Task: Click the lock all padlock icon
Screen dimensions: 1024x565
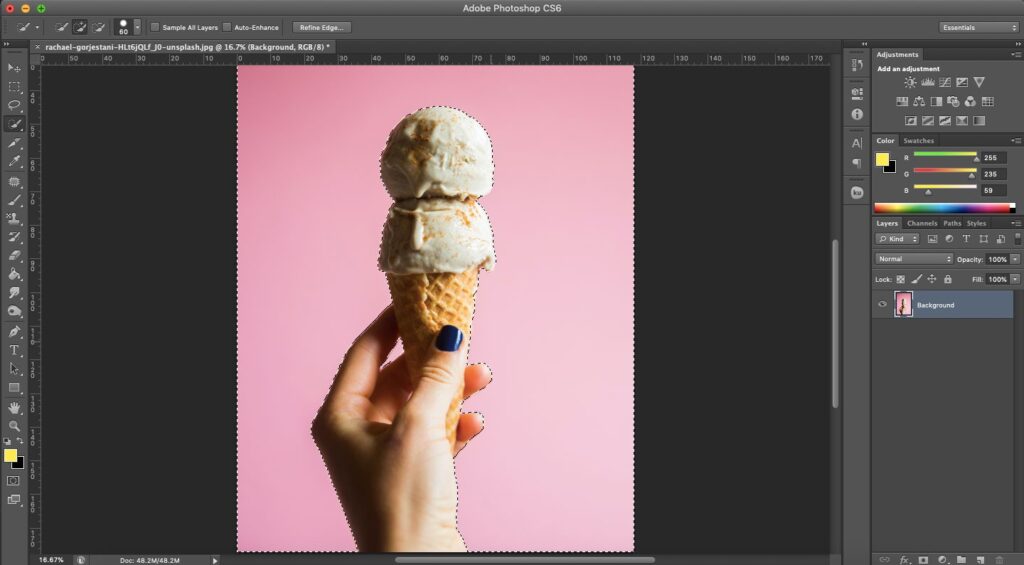Action: click(948, 279)
